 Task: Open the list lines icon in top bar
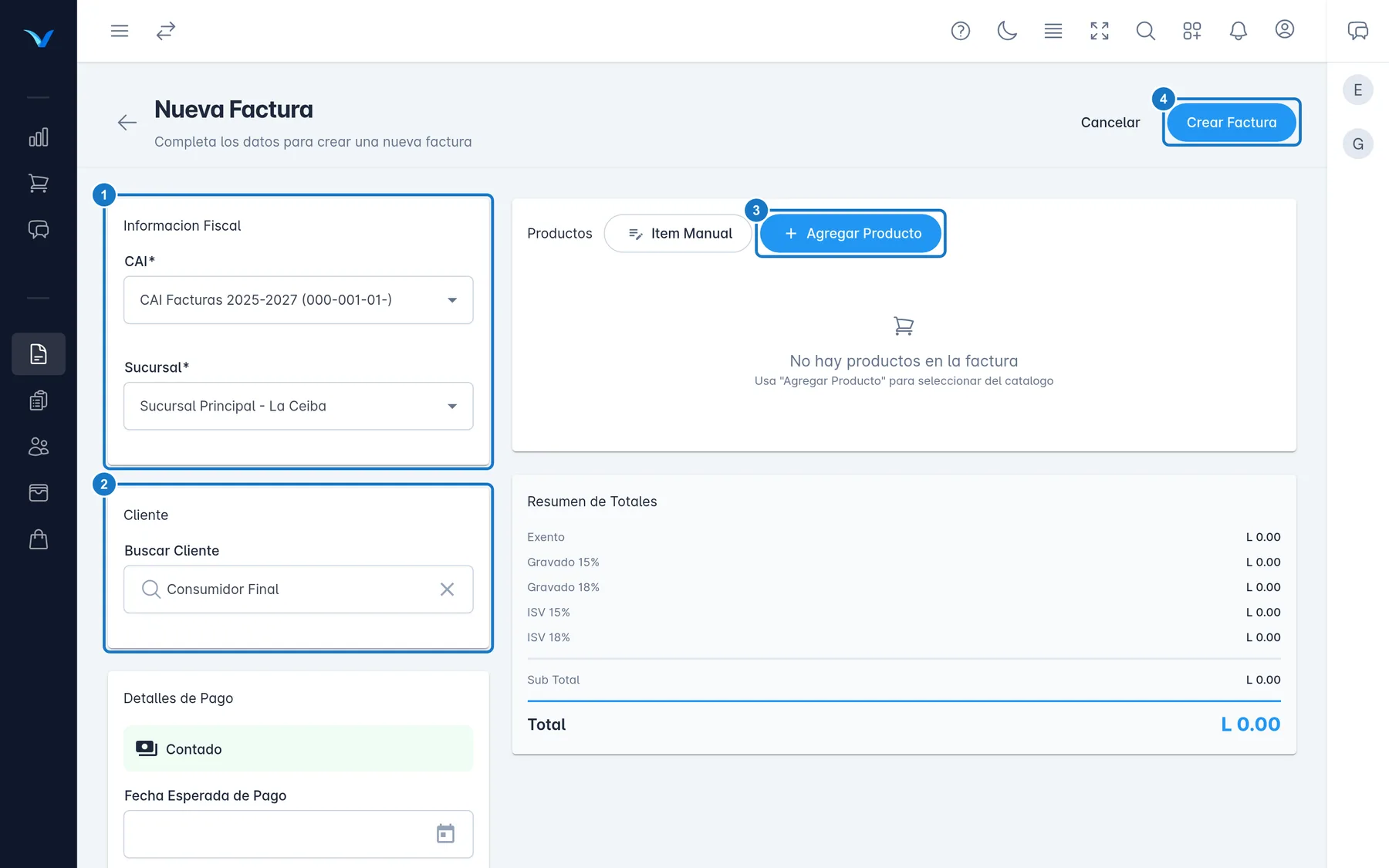[x=1053, y=31]
